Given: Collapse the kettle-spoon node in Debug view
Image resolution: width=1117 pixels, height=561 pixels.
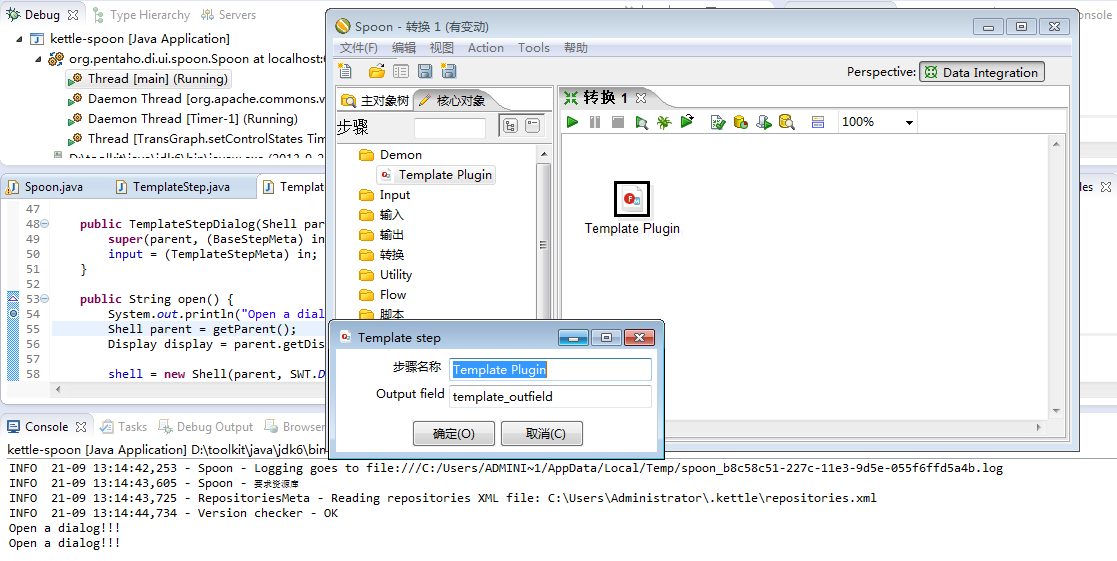Looking at the screenshot, I should [x=19, y=39].
